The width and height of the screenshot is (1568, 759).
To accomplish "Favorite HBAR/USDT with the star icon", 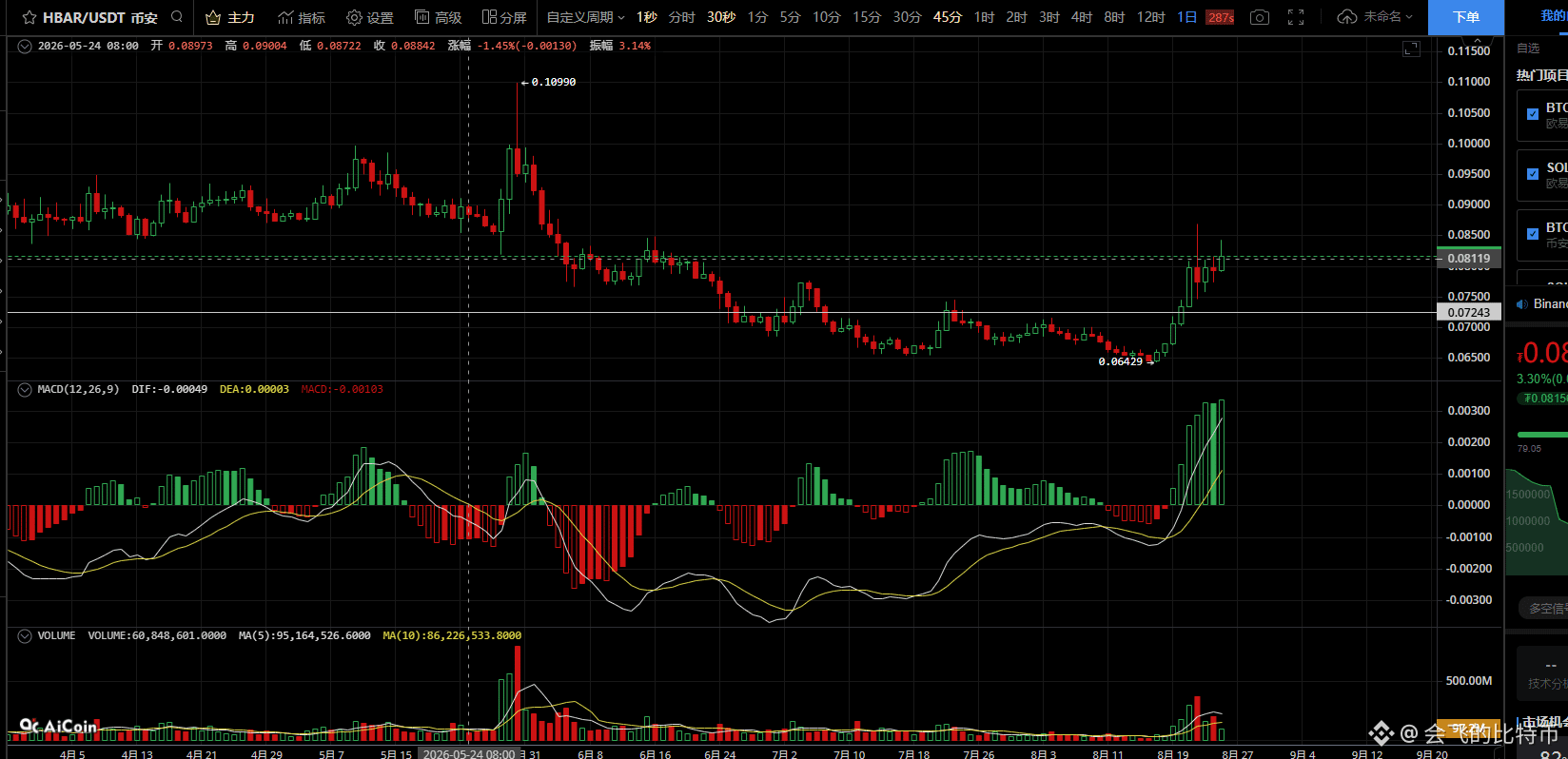I will (29, 17).
